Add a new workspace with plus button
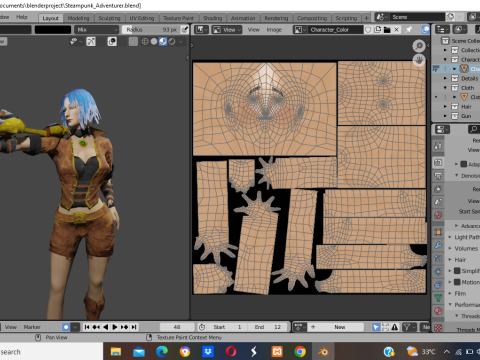This screenshot has height=360, width=480. [366, 18]
